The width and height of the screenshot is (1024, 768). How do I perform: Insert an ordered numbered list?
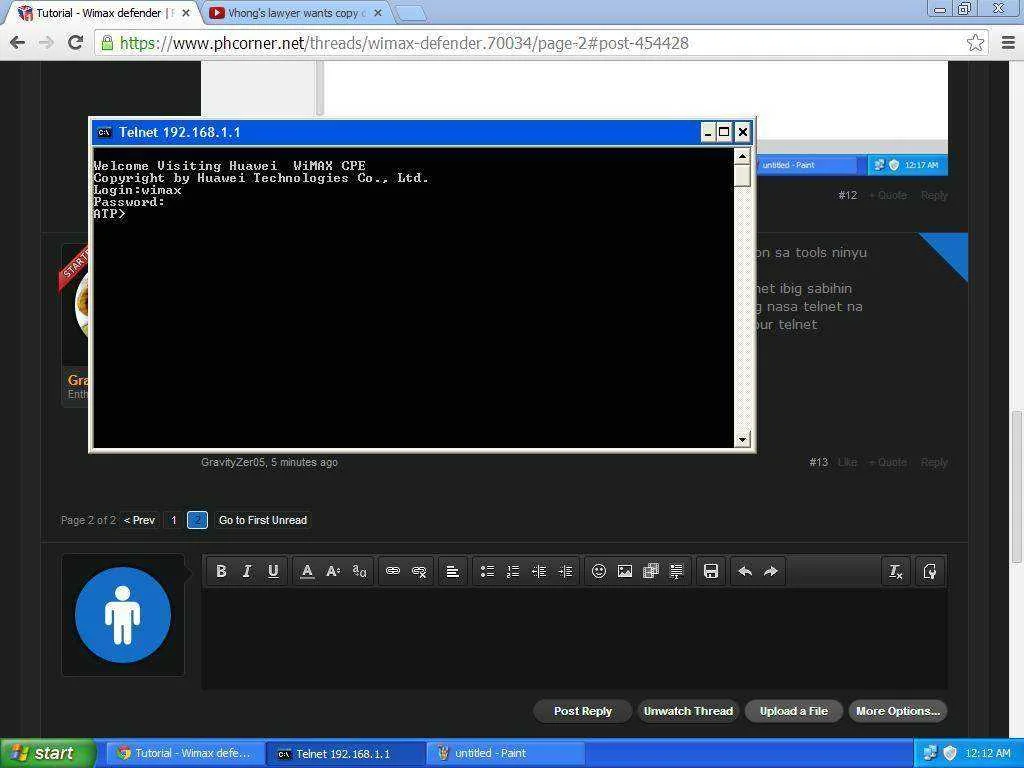coord(513,571)
